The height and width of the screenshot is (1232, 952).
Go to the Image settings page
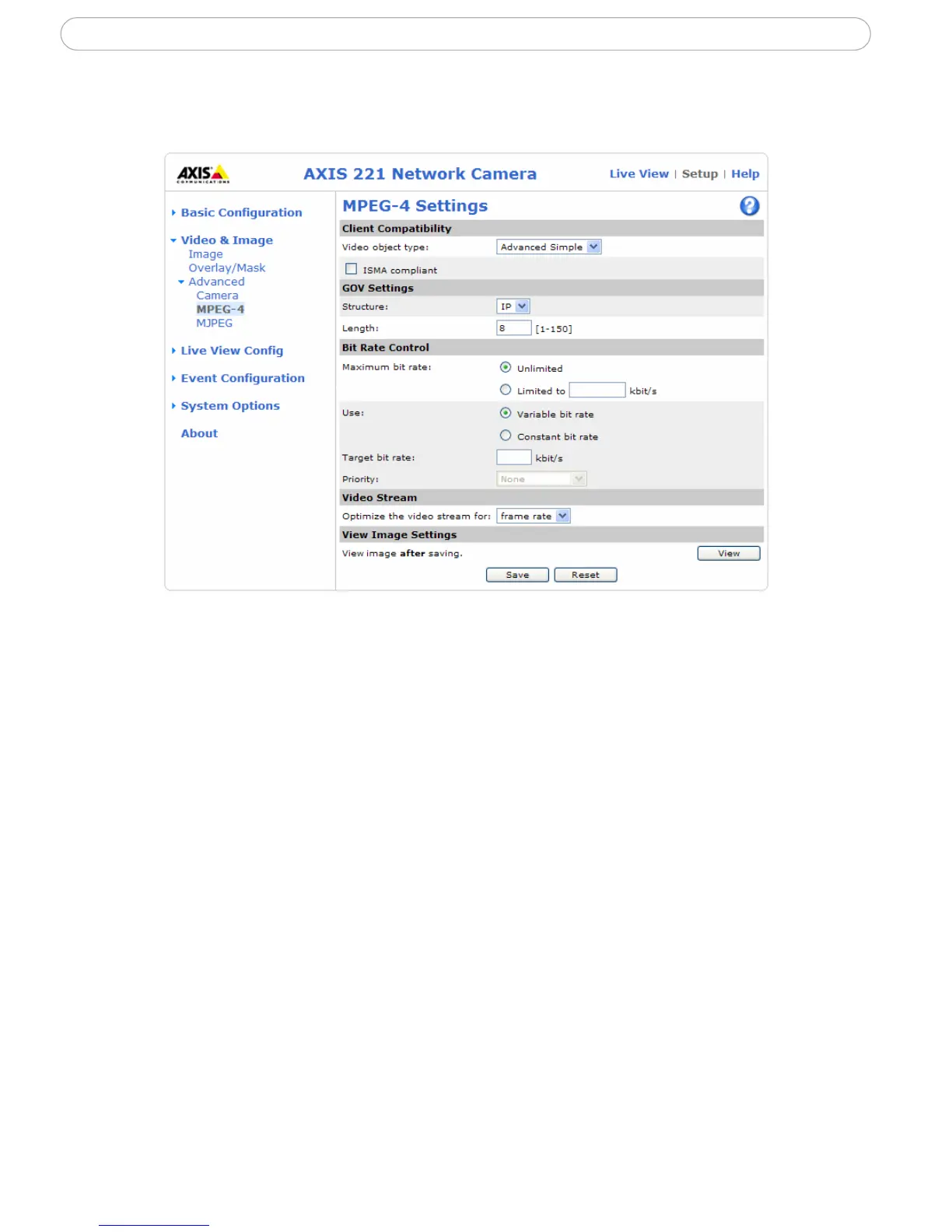point(205,254)
